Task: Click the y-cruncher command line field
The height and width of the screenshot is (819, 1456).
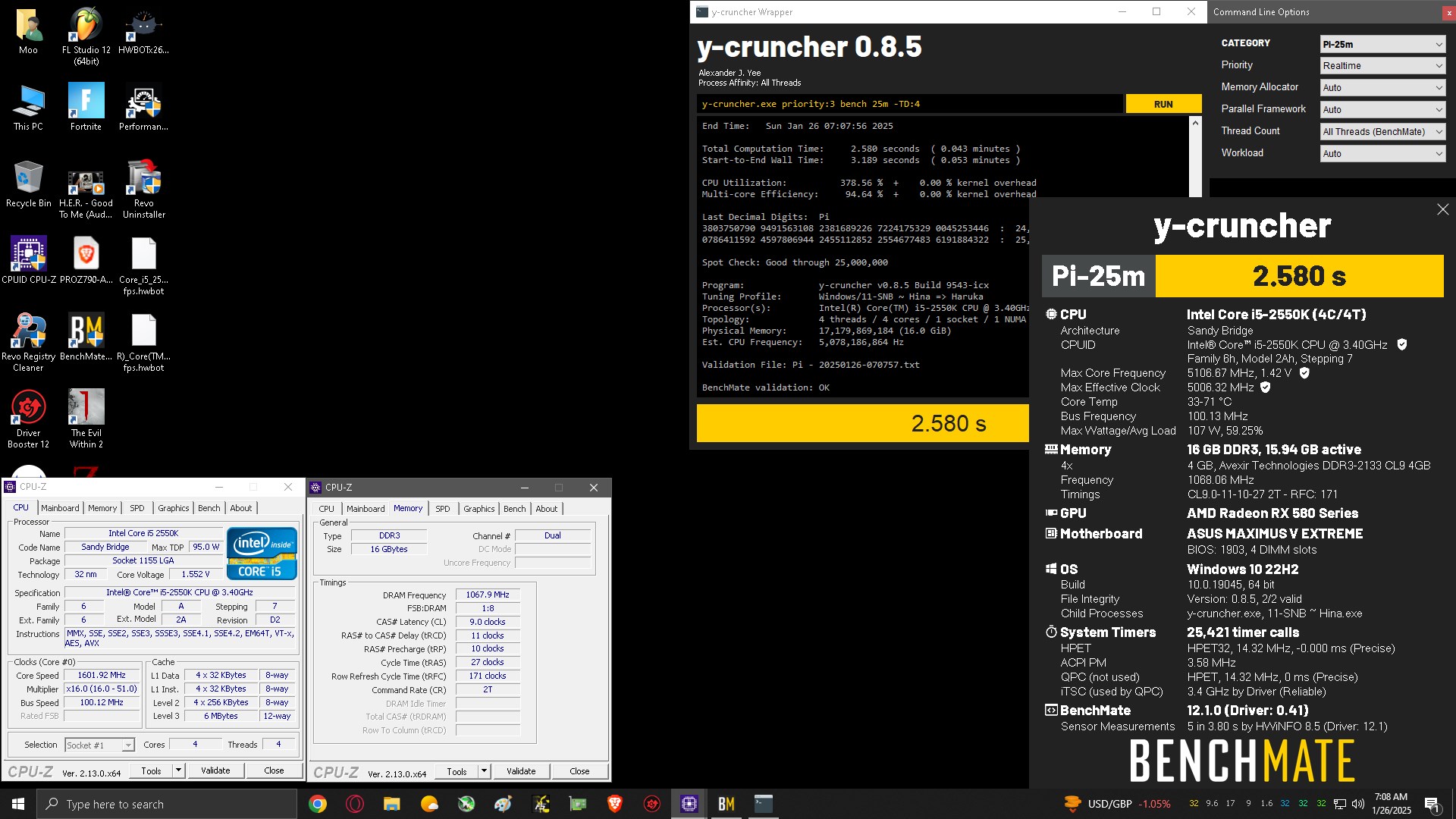Action: pos(909,104)
